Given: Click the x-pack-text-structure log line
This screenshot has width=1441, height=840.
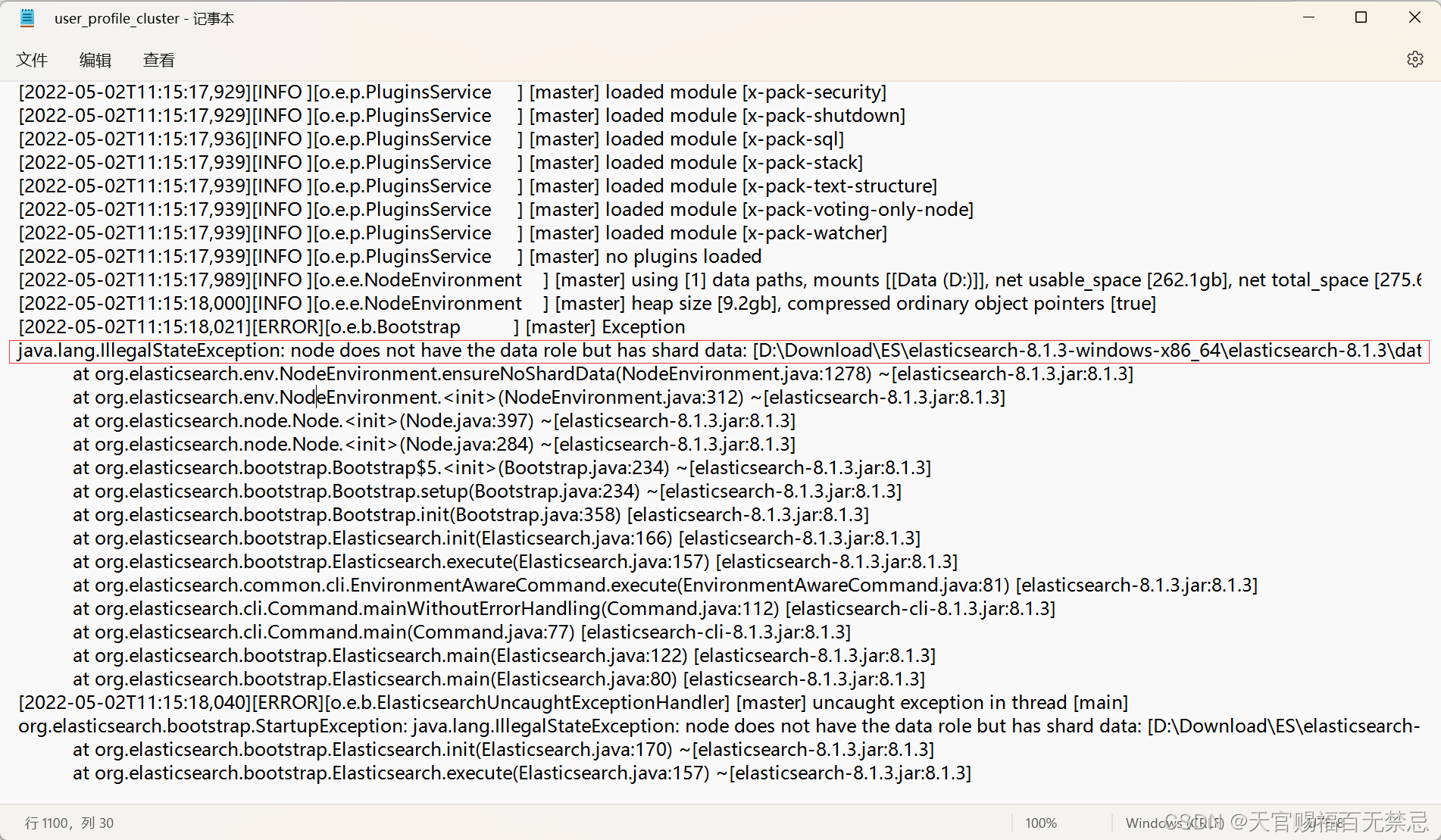Looking at the screenshot, I should [x=478, y=186].
